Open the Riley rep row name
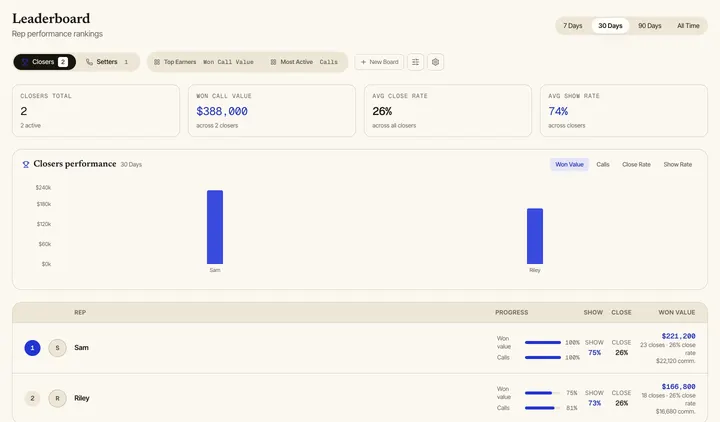 pos(82,398)
